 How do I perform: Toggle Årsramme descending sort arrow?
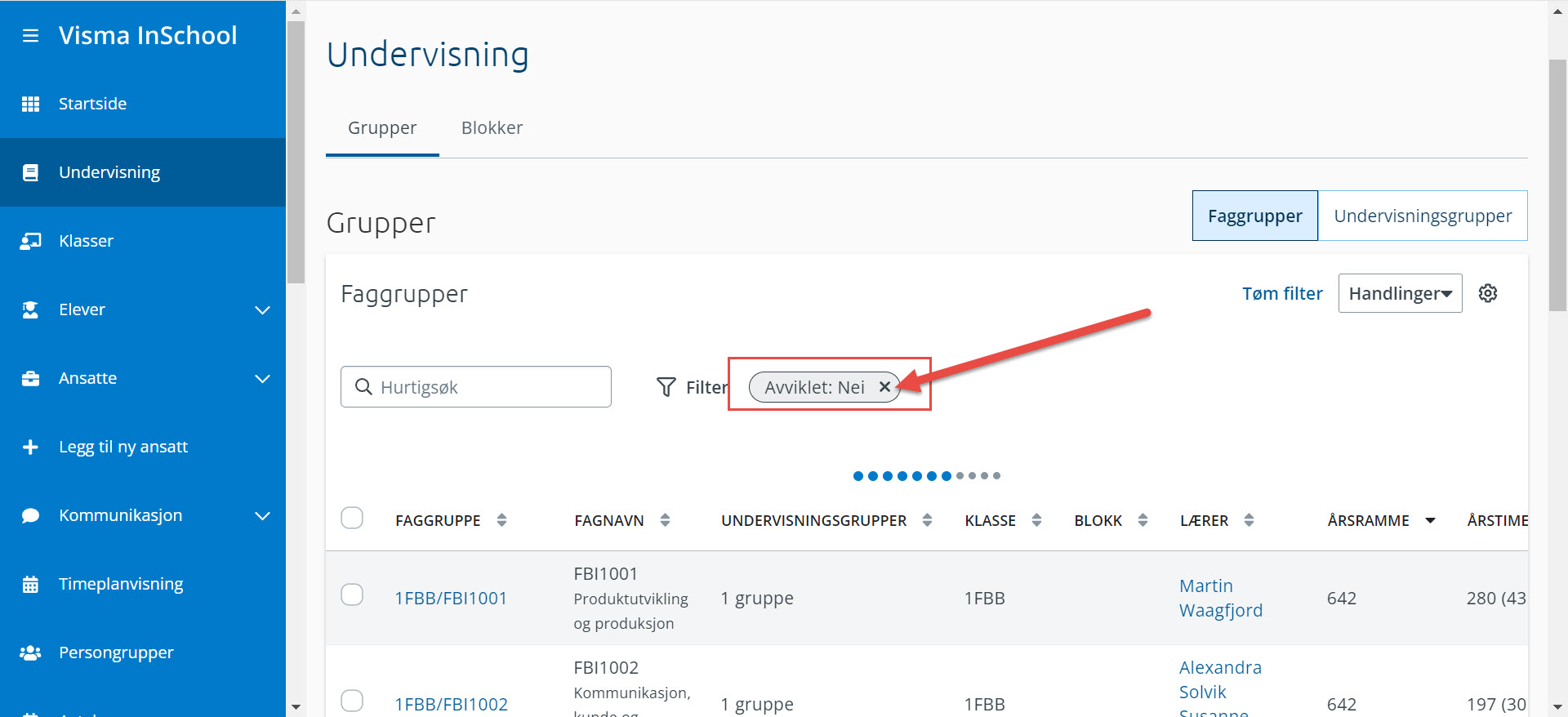1430,520
